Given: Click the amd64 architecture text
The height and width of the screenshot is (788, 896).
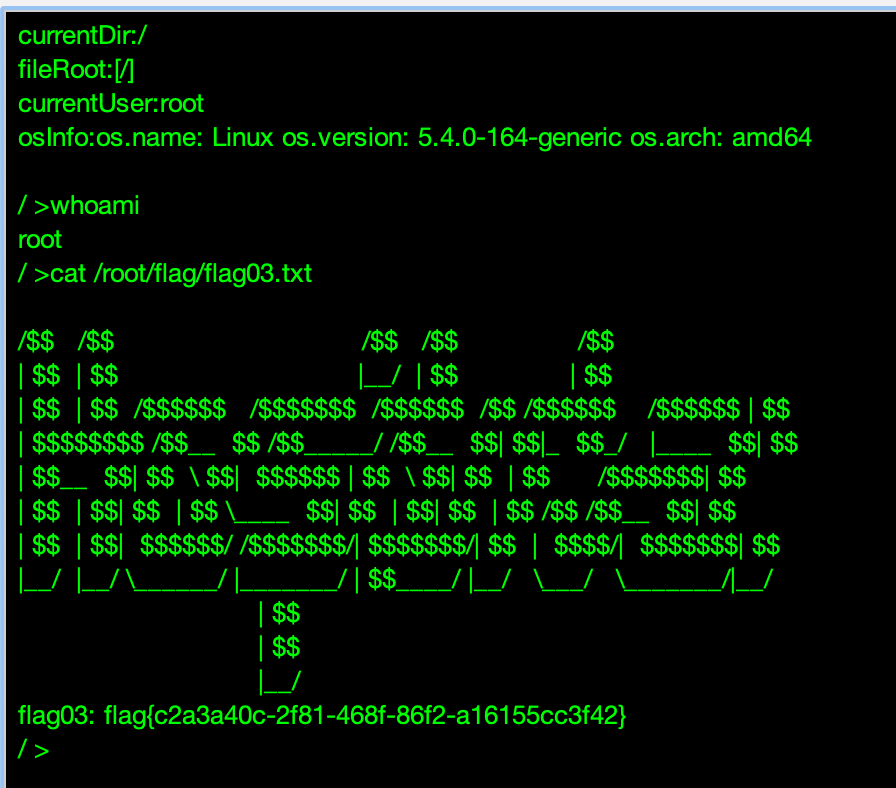Looking at the screenshot, I should point(771,138).
